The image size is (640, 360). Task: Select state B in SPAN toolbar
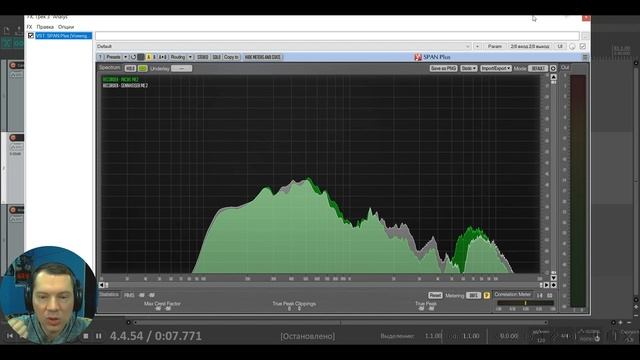[154, 57]
